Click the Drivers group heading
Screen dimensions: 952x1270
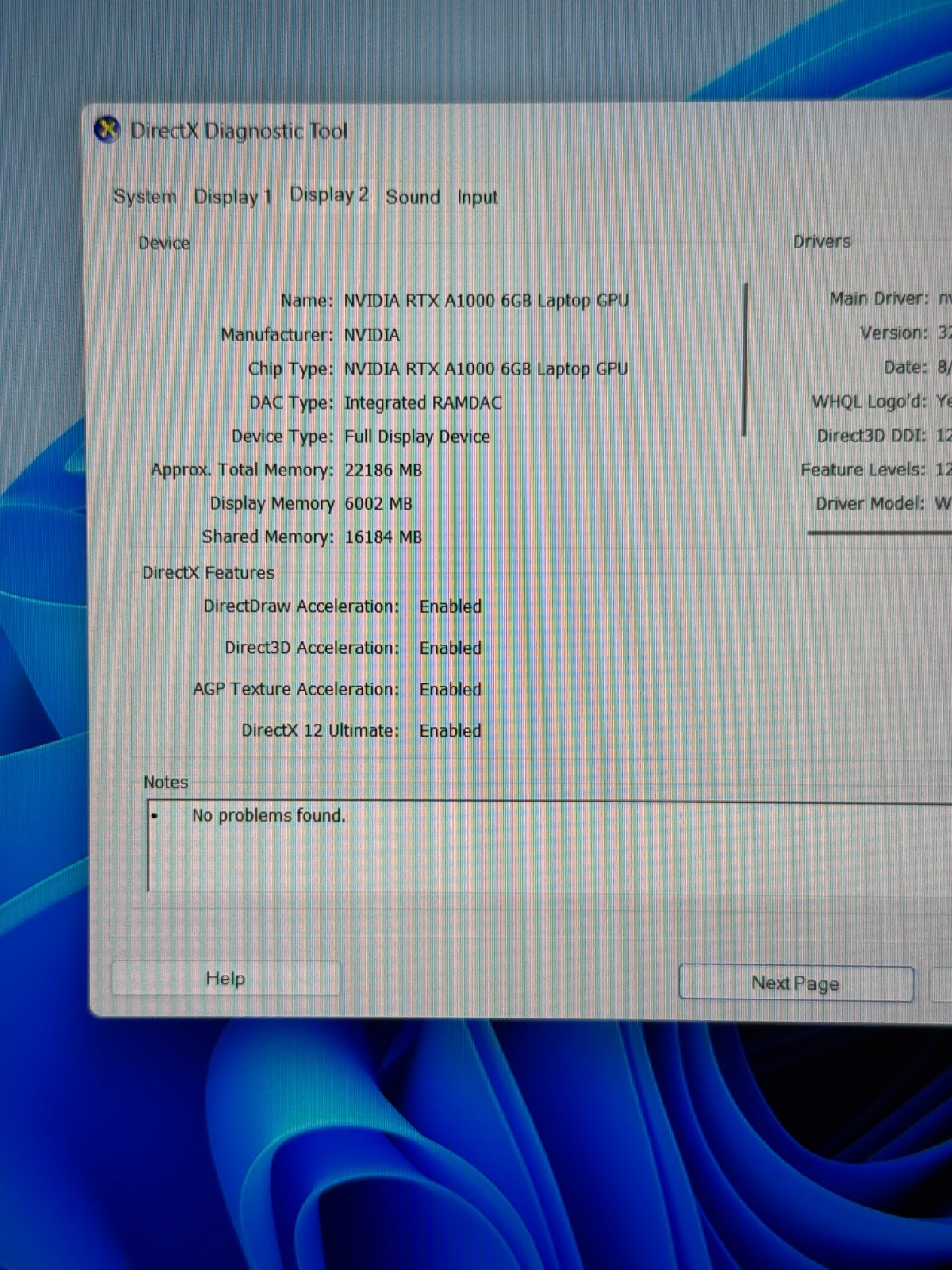pos(822,241)
